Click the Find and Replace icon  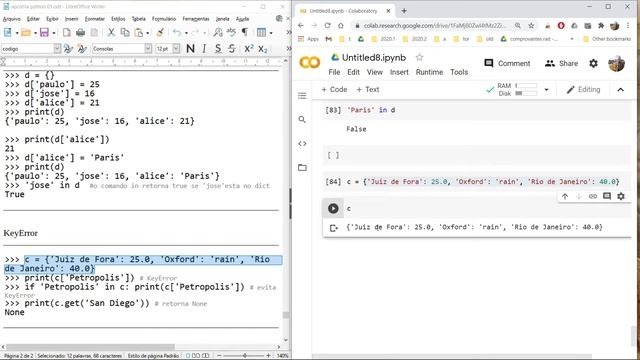[218, 32]
